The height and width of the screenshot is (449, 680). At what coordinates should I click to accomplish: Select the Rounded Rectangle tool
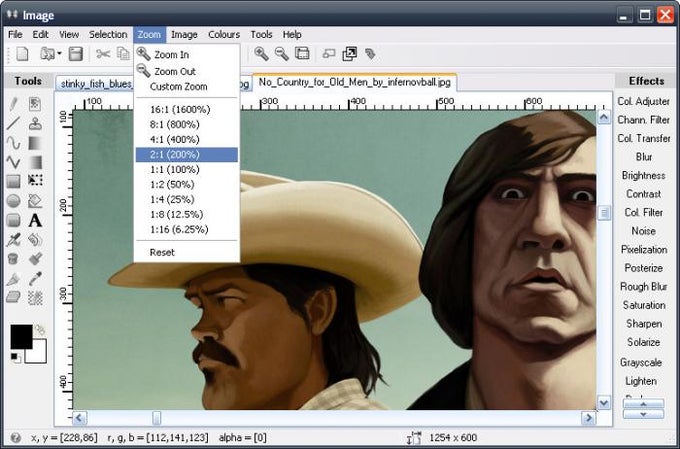tap(13, 220)
